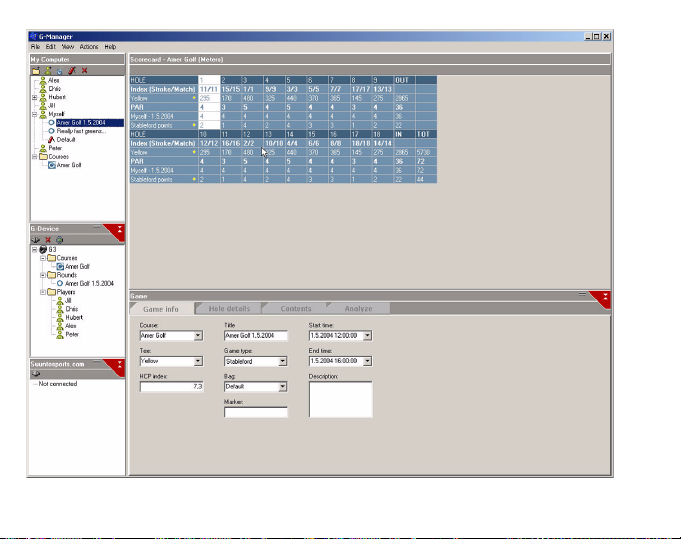
Task: Open the Course dropdown
Action: click(x=198, y=335)
